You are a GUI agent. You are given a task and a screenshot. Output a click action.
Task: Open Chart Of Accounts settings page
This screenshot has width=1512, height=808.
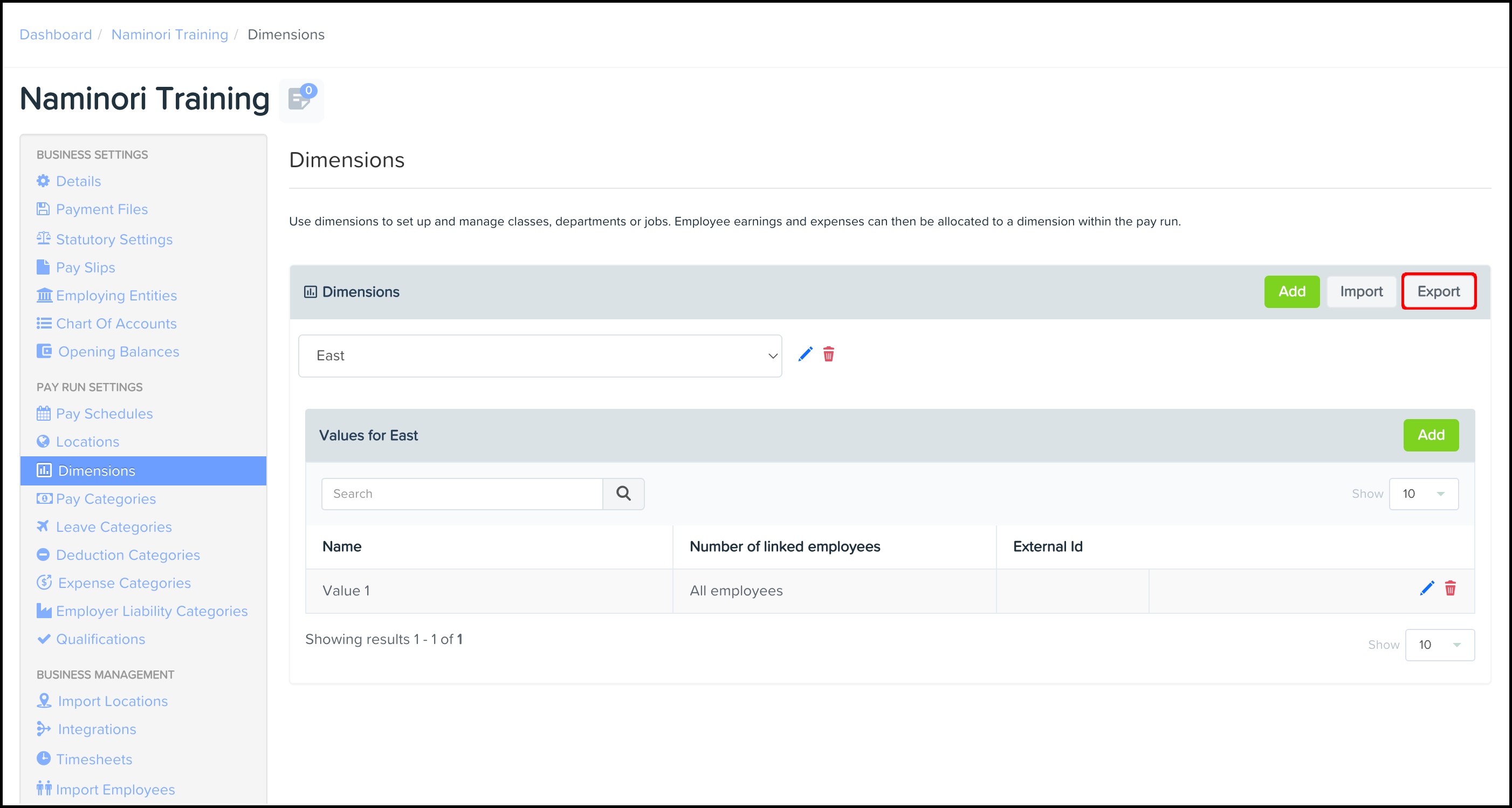click(115, 324)
